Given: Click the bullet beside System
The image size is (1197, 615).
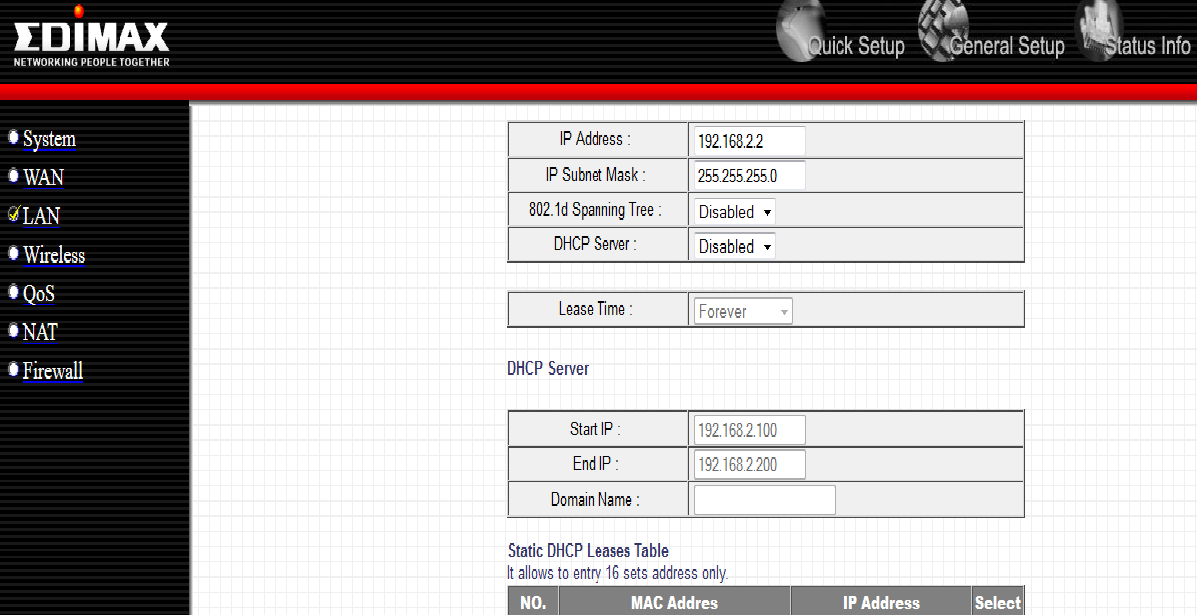Looking at the screenshot, I should click(13, 137).
